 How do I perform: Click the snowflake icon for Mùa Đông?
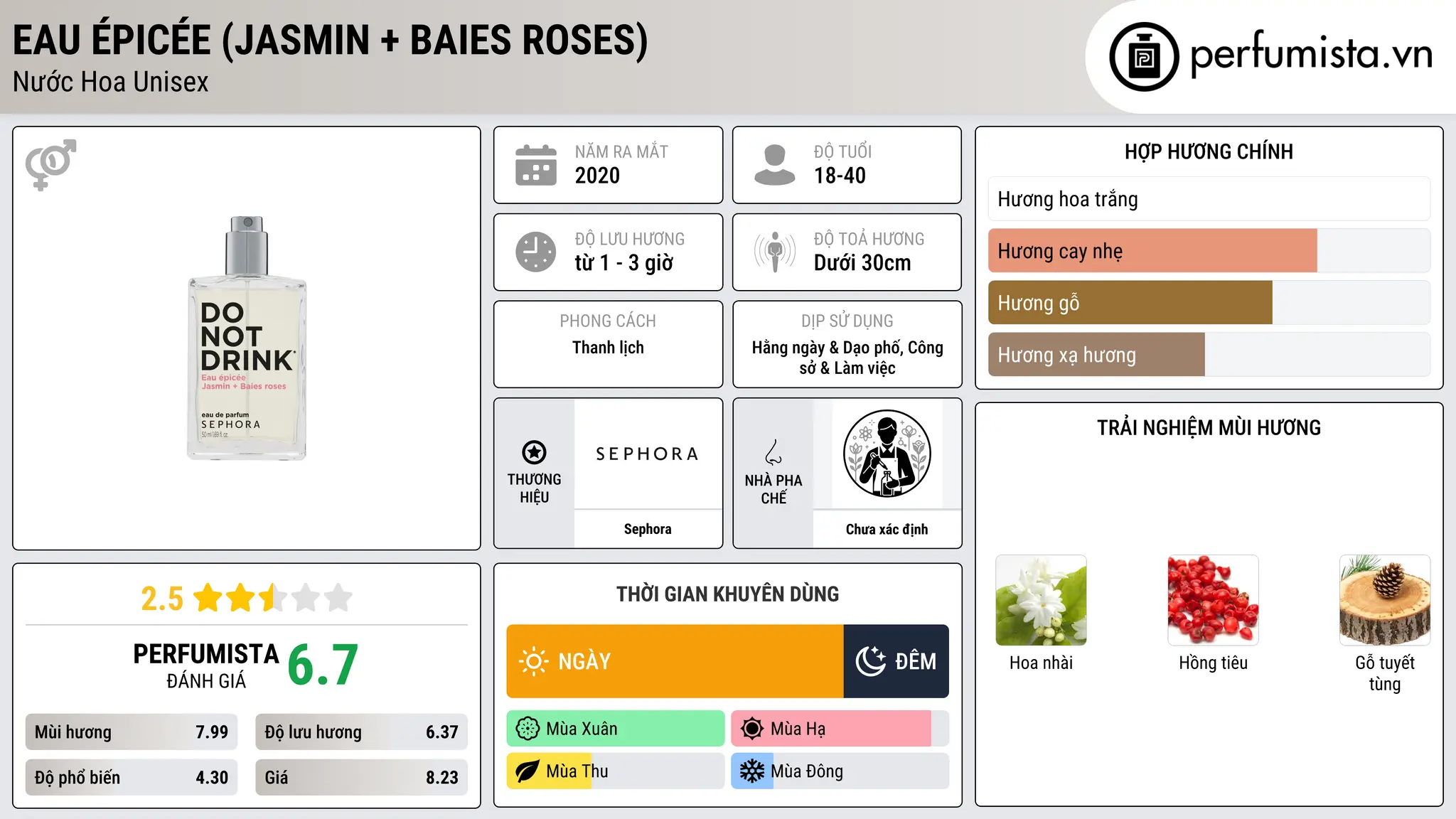coord(751,771)
